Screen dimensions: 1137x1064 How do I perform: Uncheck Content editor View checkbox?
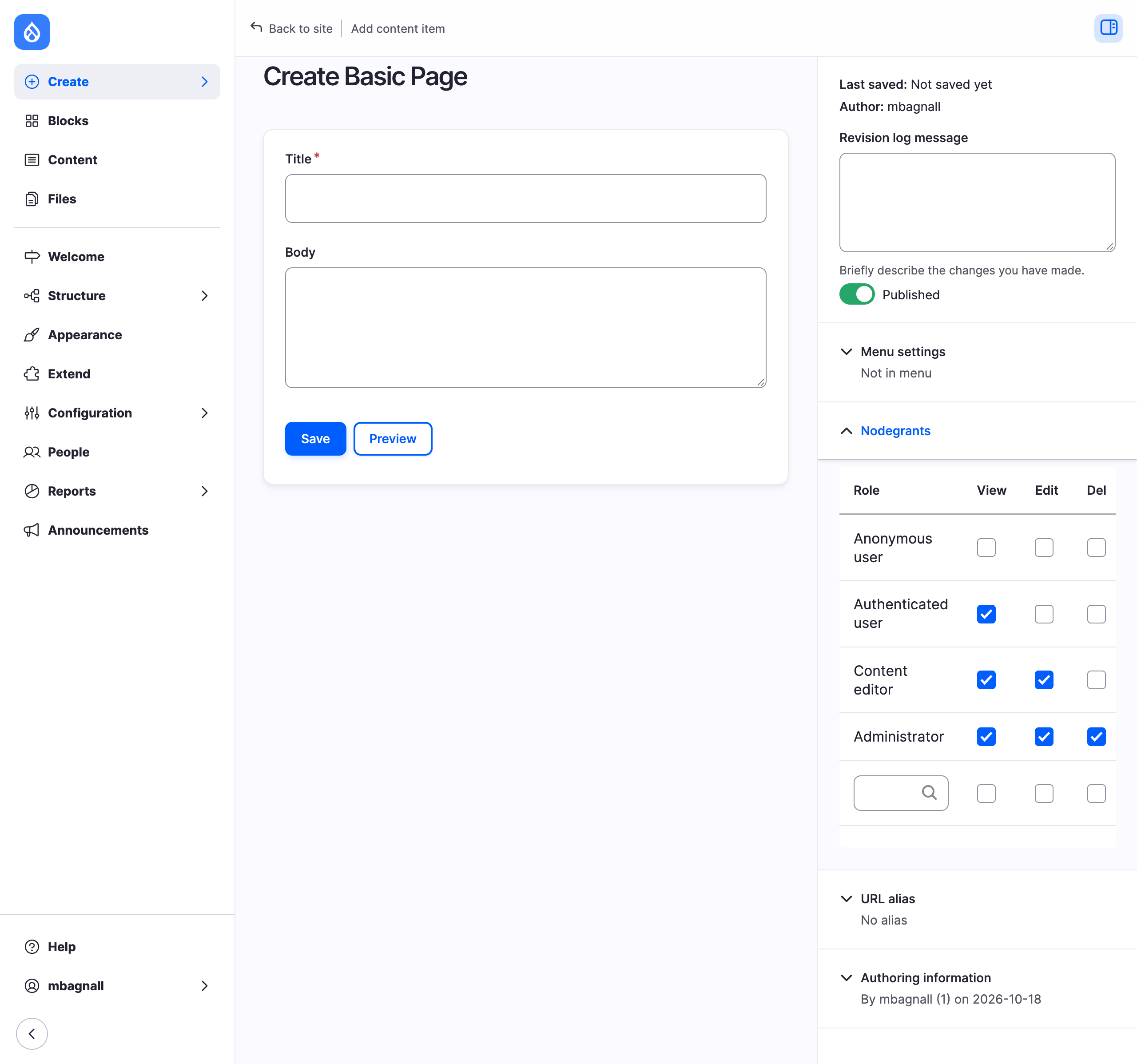[986, 680]
